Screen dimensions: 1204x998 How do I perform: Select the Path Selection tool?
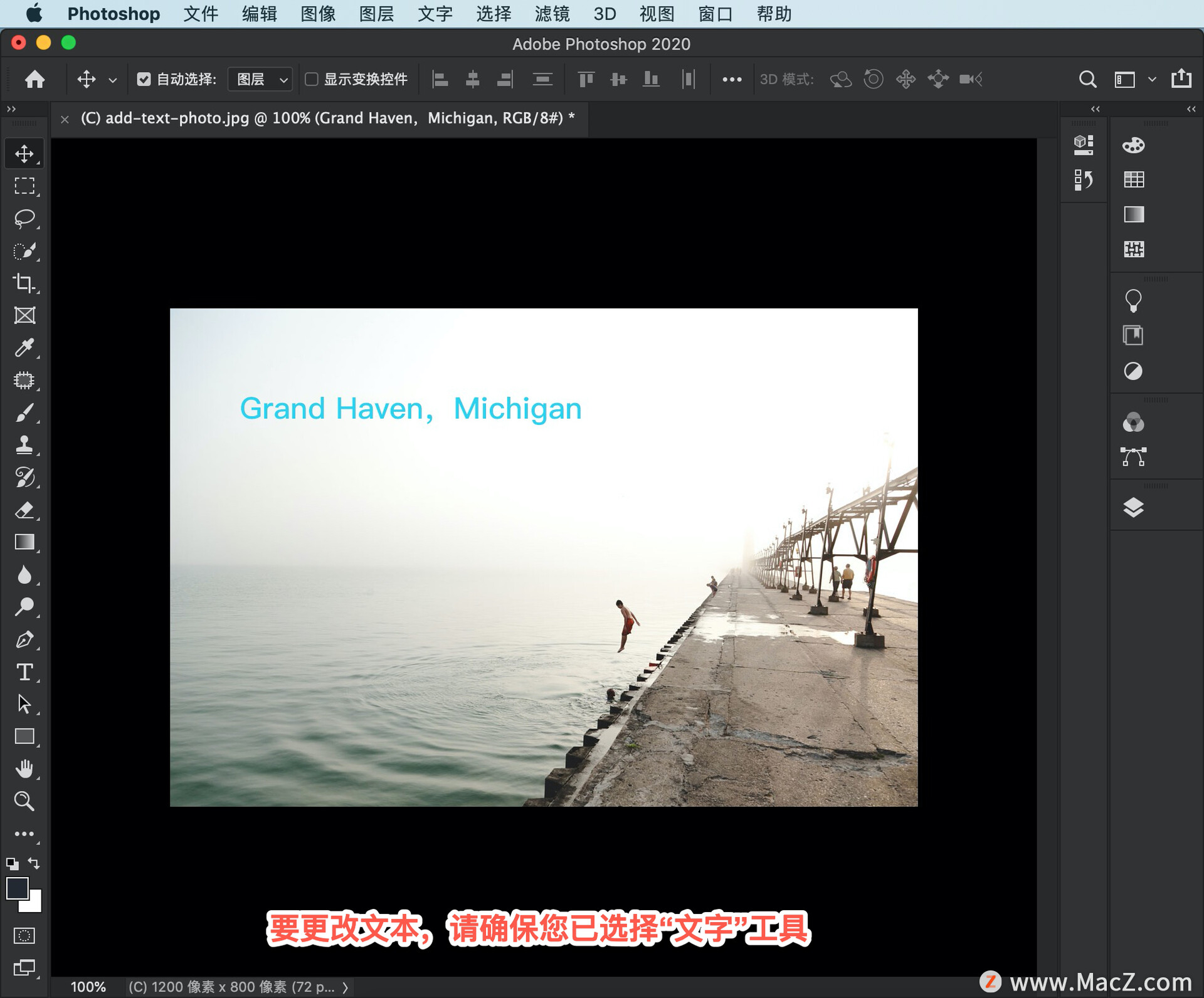24,704
